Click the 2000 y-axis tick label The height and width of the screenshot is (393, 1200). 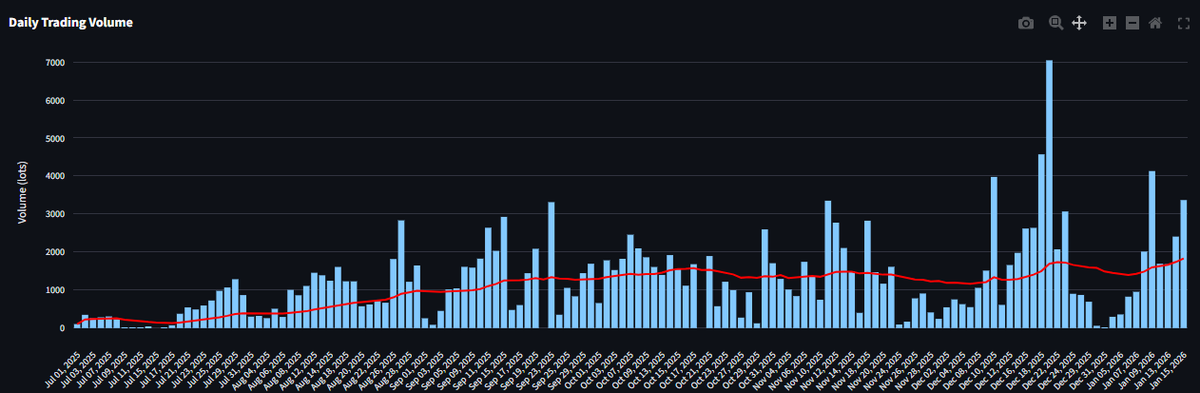tap(55, 252)
